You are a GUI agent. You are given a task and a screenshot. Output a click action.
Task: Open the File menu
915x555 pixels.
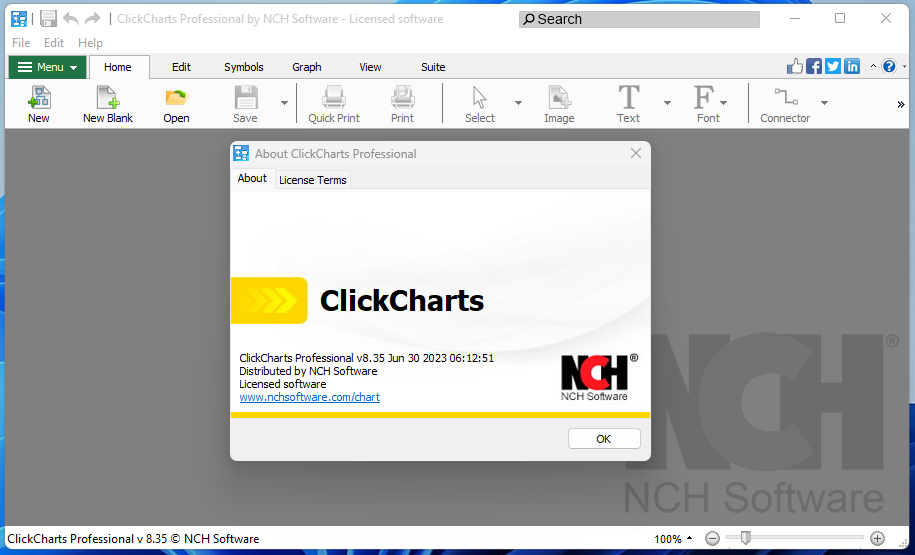point(21,43)
